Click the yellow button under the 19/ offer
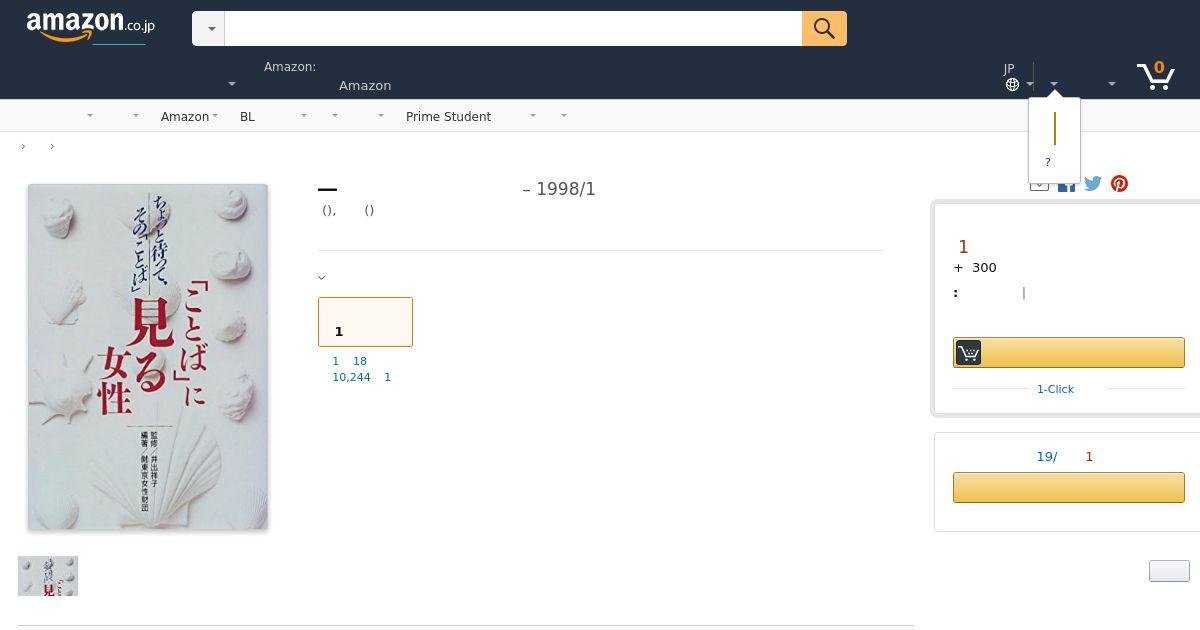The height and width of the screenshot is (630, 1200). (x=1068, y=487)
